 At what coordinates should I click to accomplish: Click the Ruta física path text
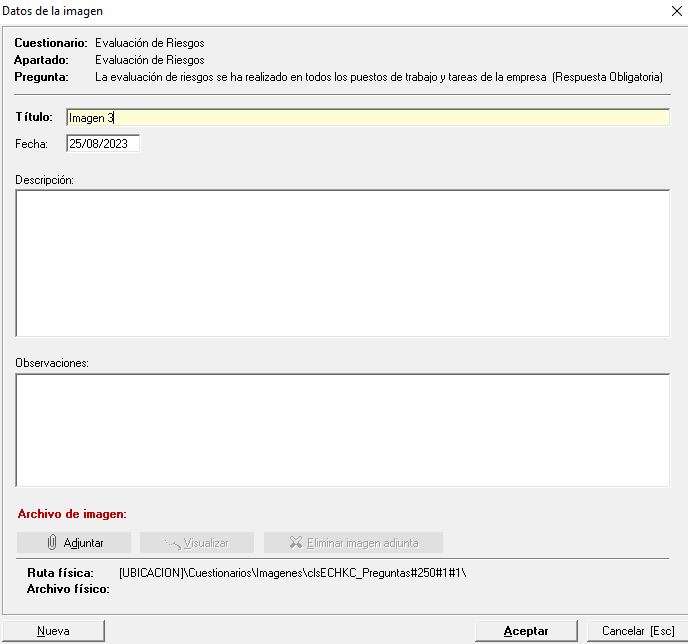coord(293,573)
